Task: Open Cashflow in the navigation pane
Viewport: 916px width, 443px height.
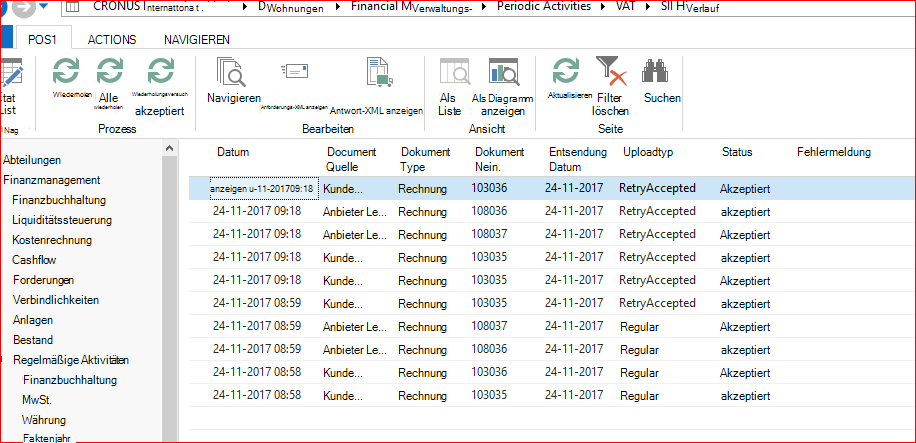Action: tap(34, 260)
